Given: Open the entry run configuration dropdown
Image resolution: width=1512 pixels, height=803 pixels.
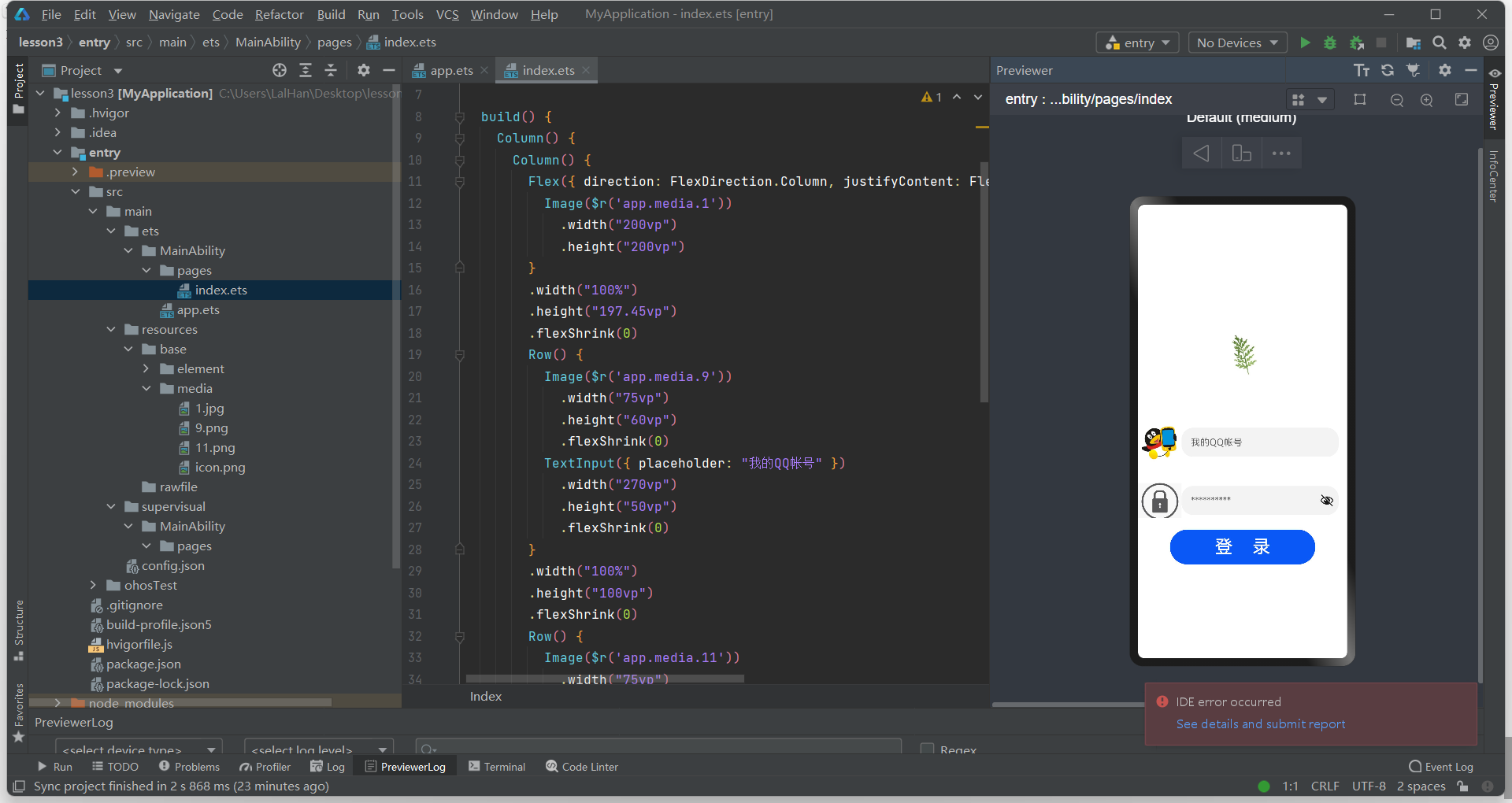Looking at the screenshot, I should coord(1137,43).
